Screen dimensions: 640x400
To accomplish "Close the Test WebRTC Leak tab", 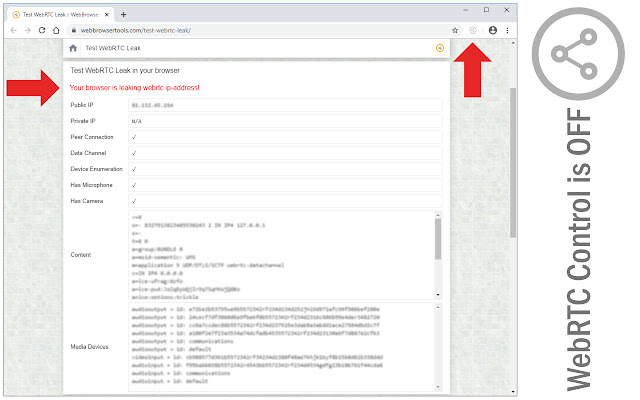I will pyautogui.click(x=107, y=15).
